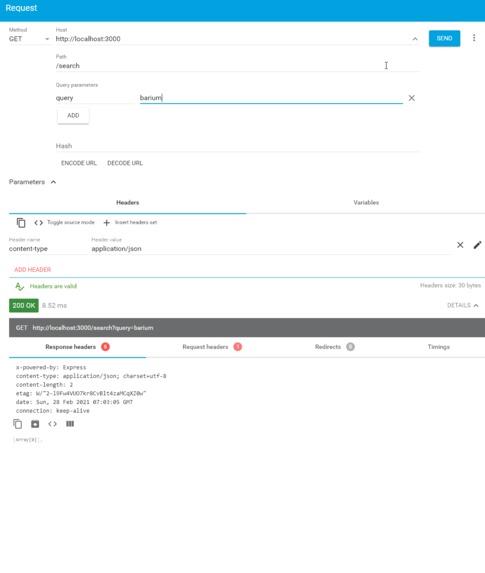
Task: Switch to the Variables tab
Action: click(366, 202)
